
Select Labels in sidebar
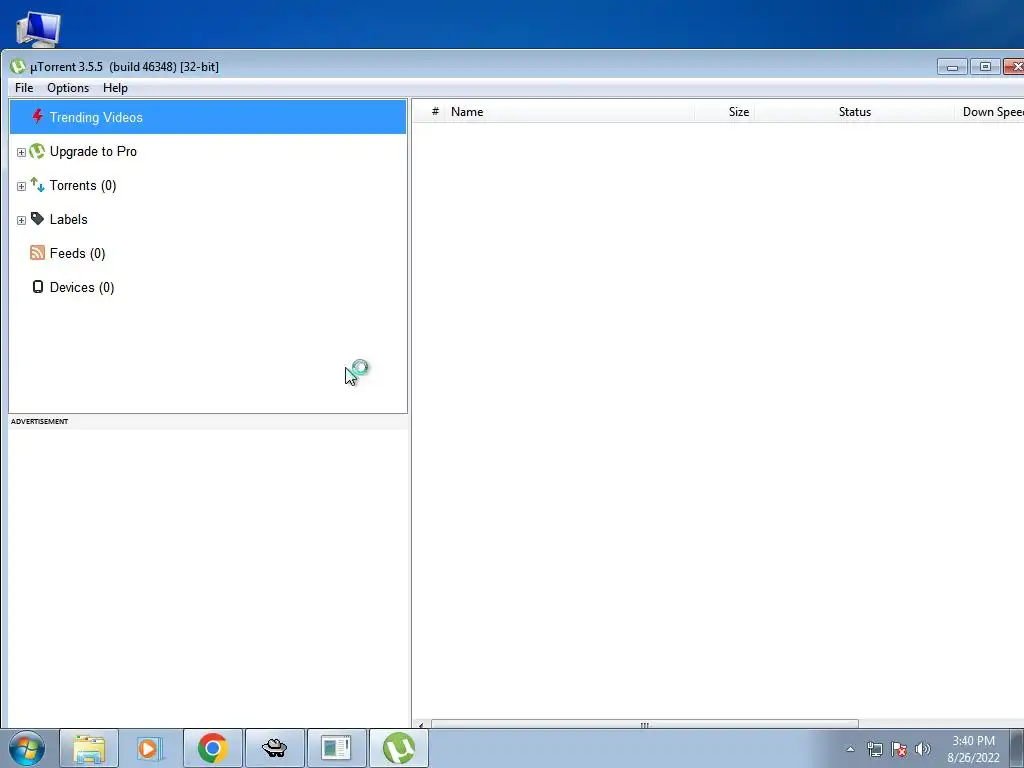tap(69, 219)
